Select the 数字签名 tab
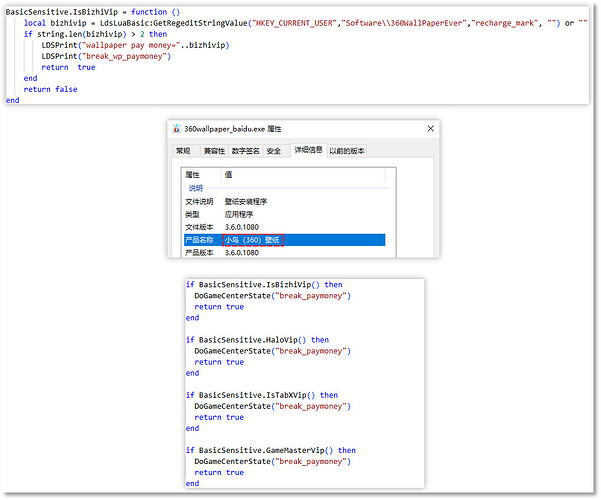This screenshot has height=500, width=601. 246,151
